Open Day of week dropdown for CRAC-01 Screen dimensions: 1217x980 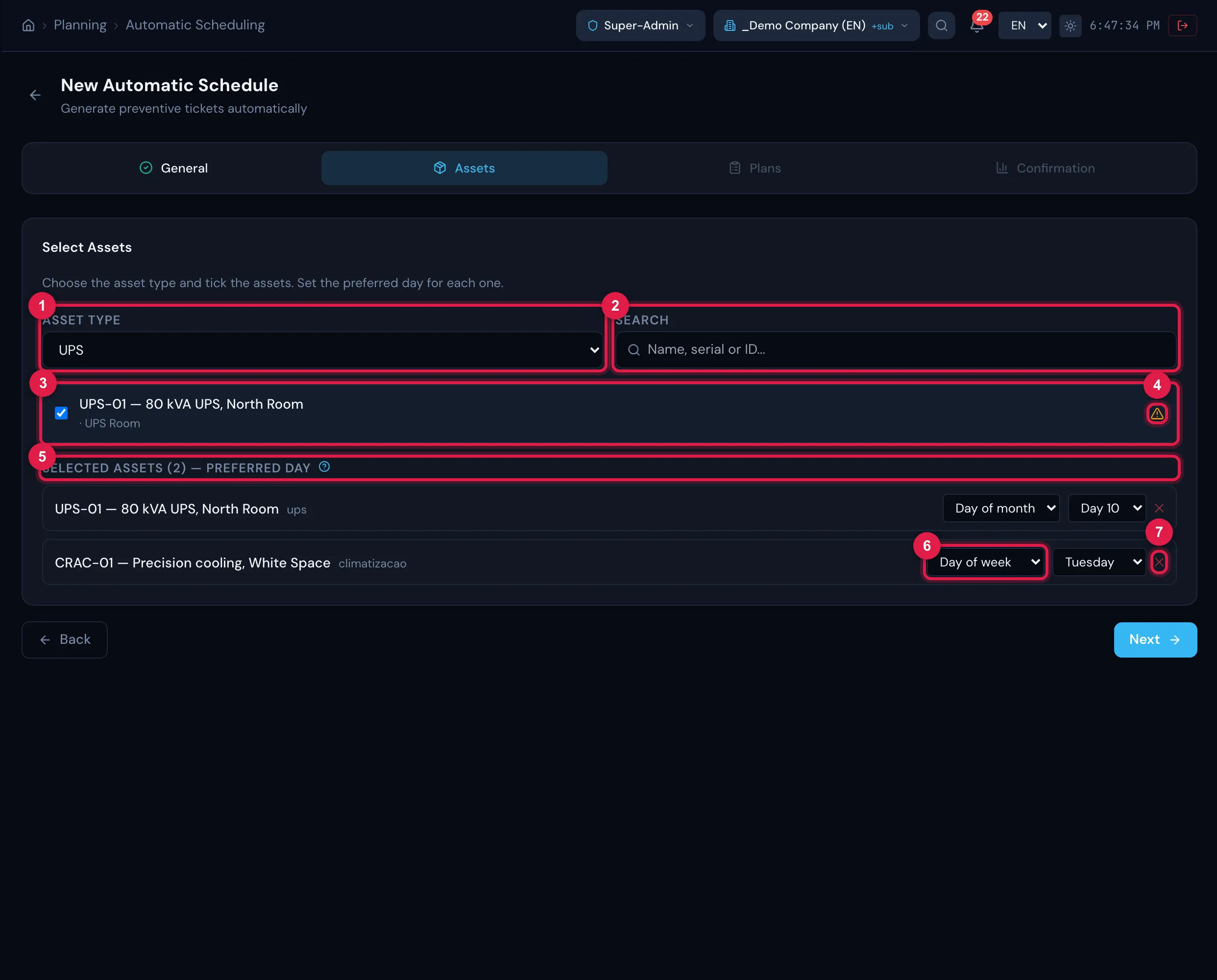pos(986,562)
